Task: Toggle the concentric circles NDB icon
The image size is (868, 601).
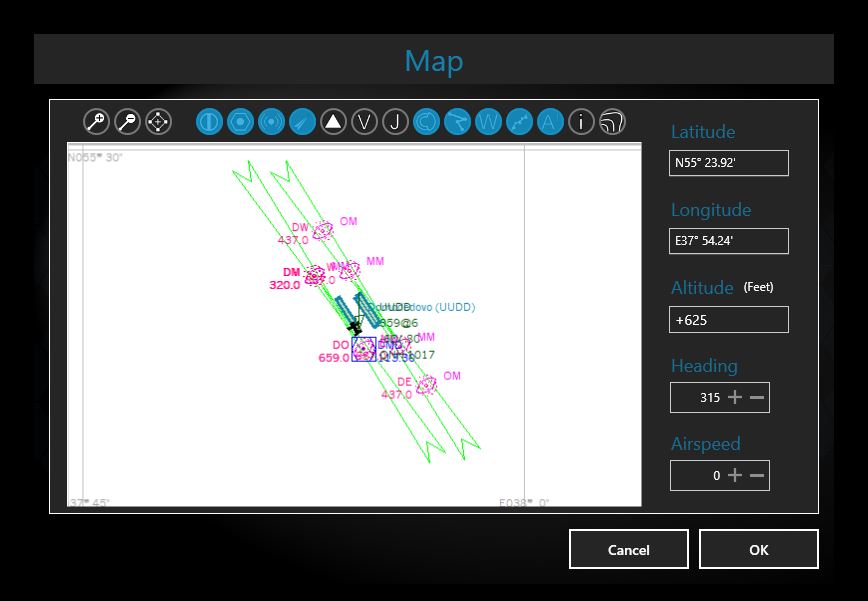Action: coord(271,122)
